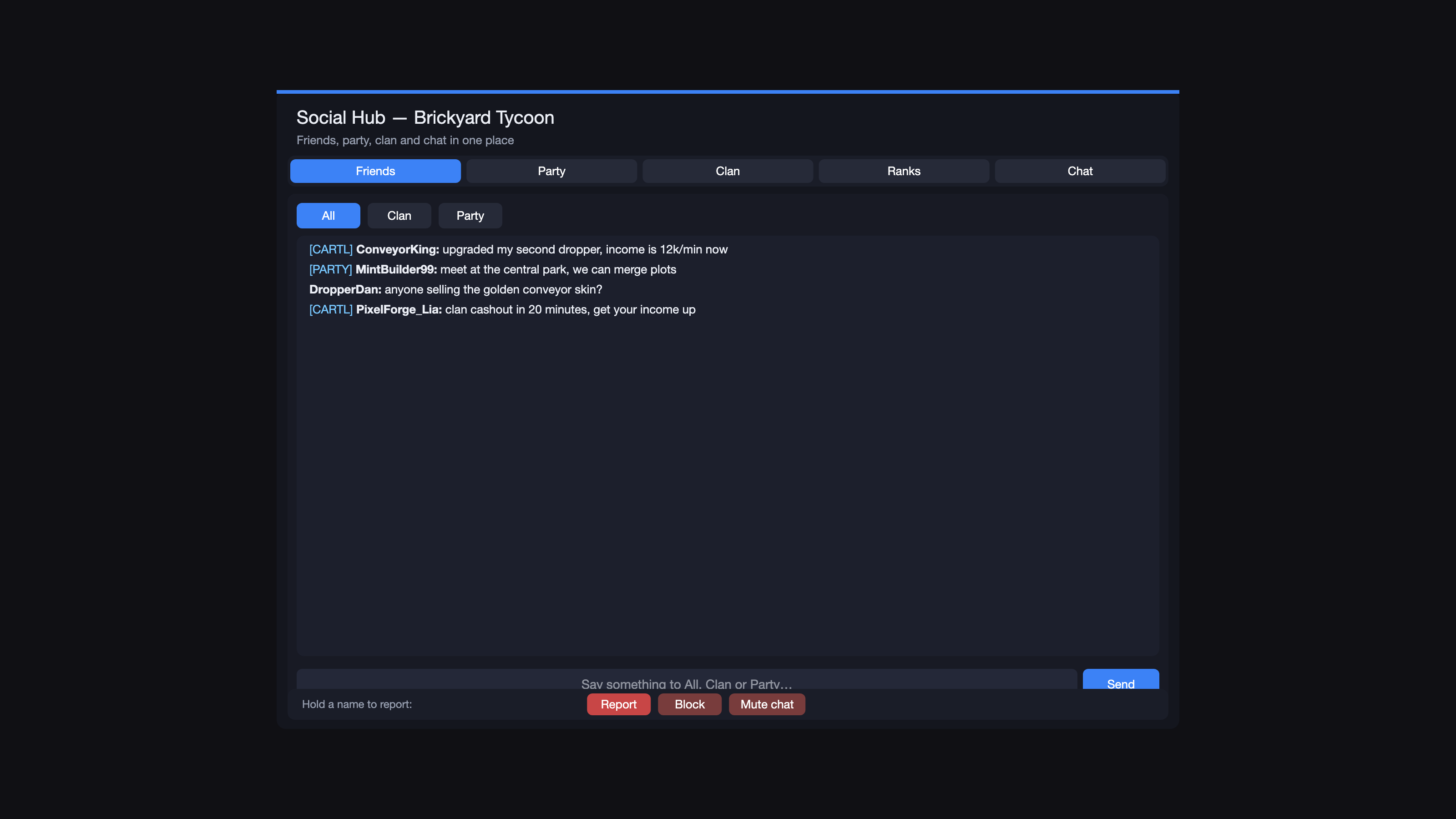
Task: Select DropperDan's name in chat
Action: [x=345, y=289]
